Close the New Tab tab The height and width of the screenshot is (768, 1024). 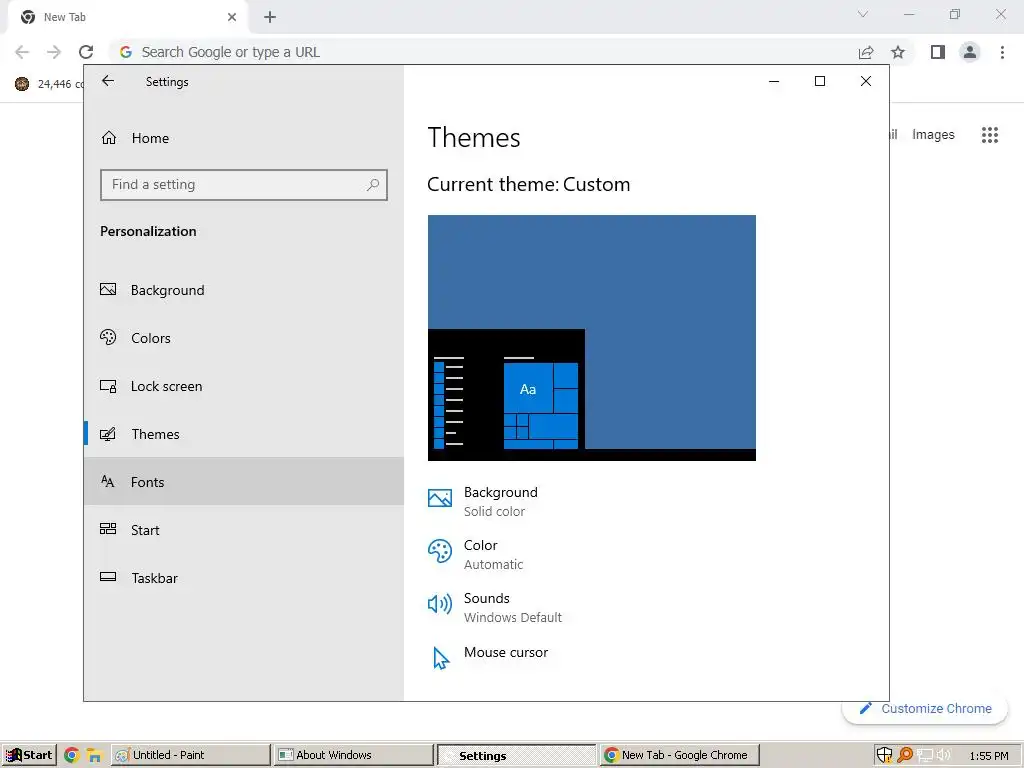coord(232,17)
